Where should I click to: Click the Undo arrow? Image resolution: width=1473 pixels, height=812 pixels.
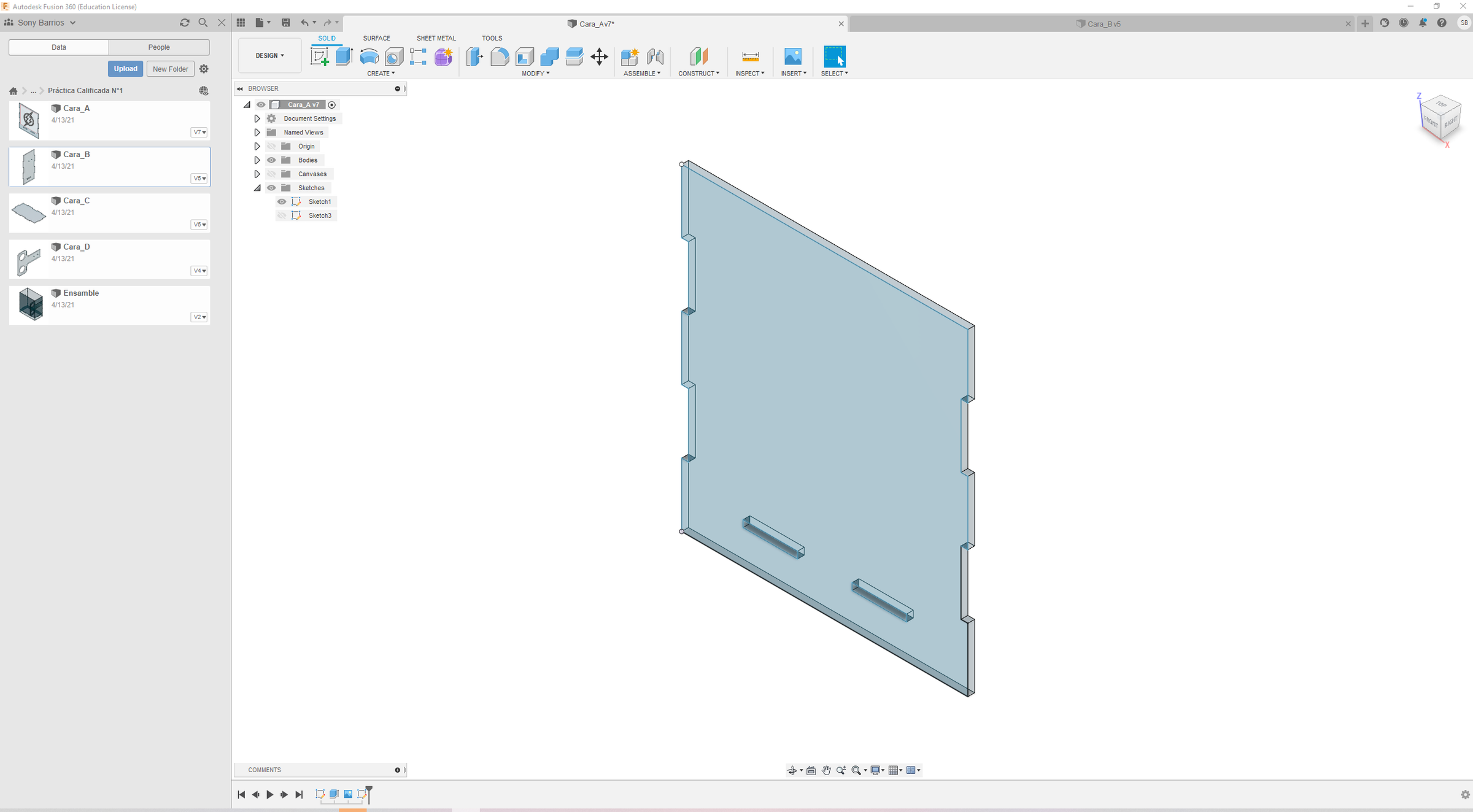pos(304,23)
